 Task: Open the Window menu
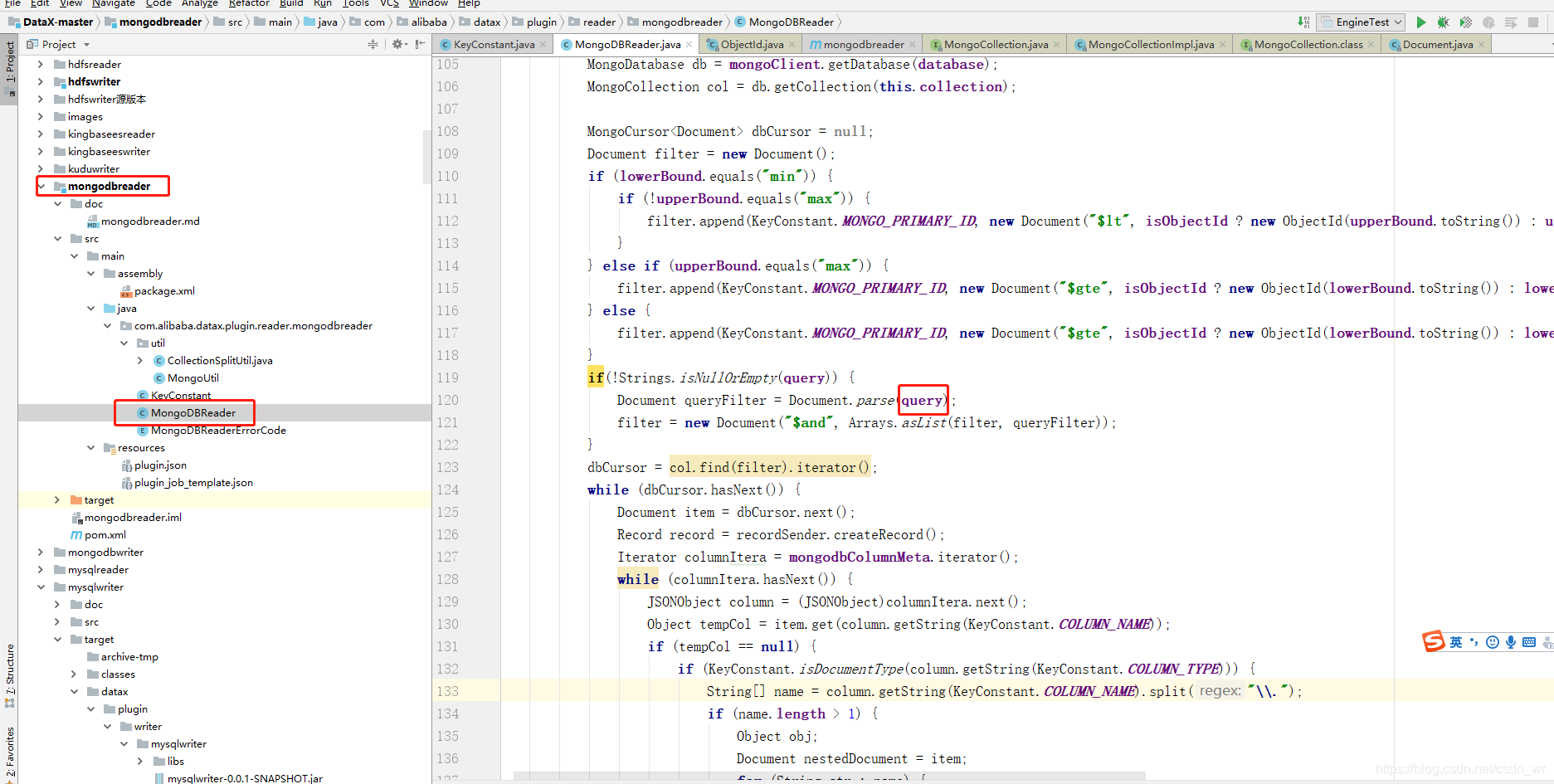[428, 3]
